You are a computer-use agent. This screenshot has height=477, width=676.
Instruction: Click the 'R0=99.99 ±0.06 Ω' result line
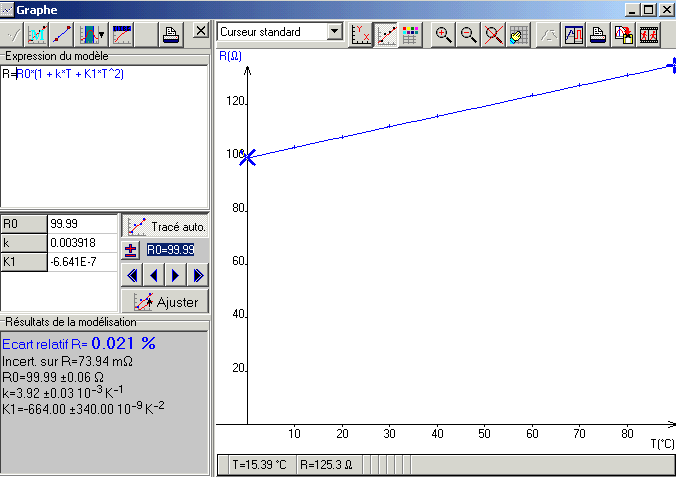(53, 377)
